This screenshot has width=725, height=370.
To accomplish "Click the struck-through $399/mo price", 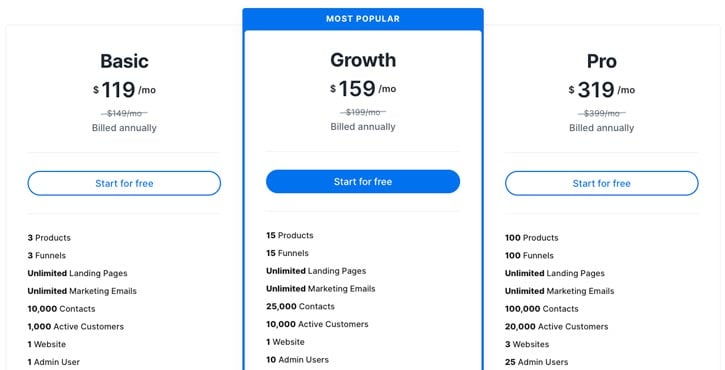I will click(602, 113).
